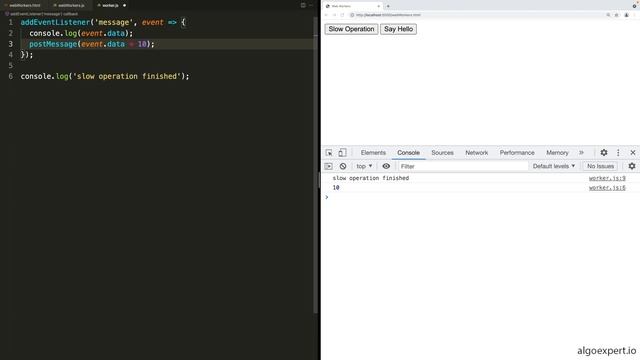
Task: Open worker.js:3 source link
Action: point(607,178)
